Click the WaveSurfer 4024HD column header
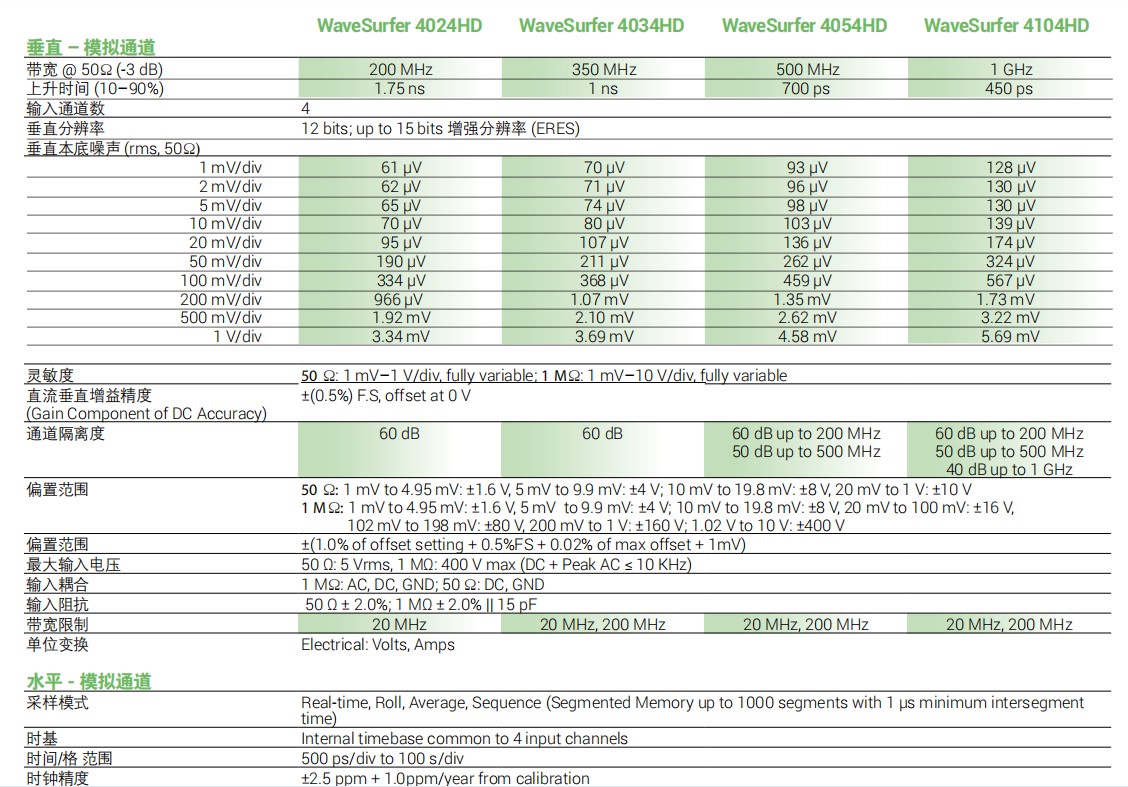The height and width of the screenshot is (787, 1128). pyautogui.click(x=399, y=26)
